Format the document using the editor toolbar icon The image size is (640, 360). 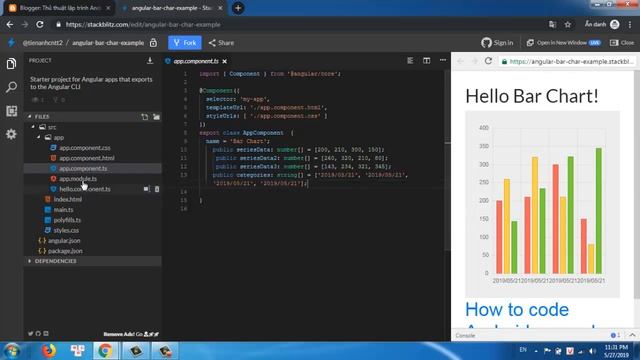point(410,60)
